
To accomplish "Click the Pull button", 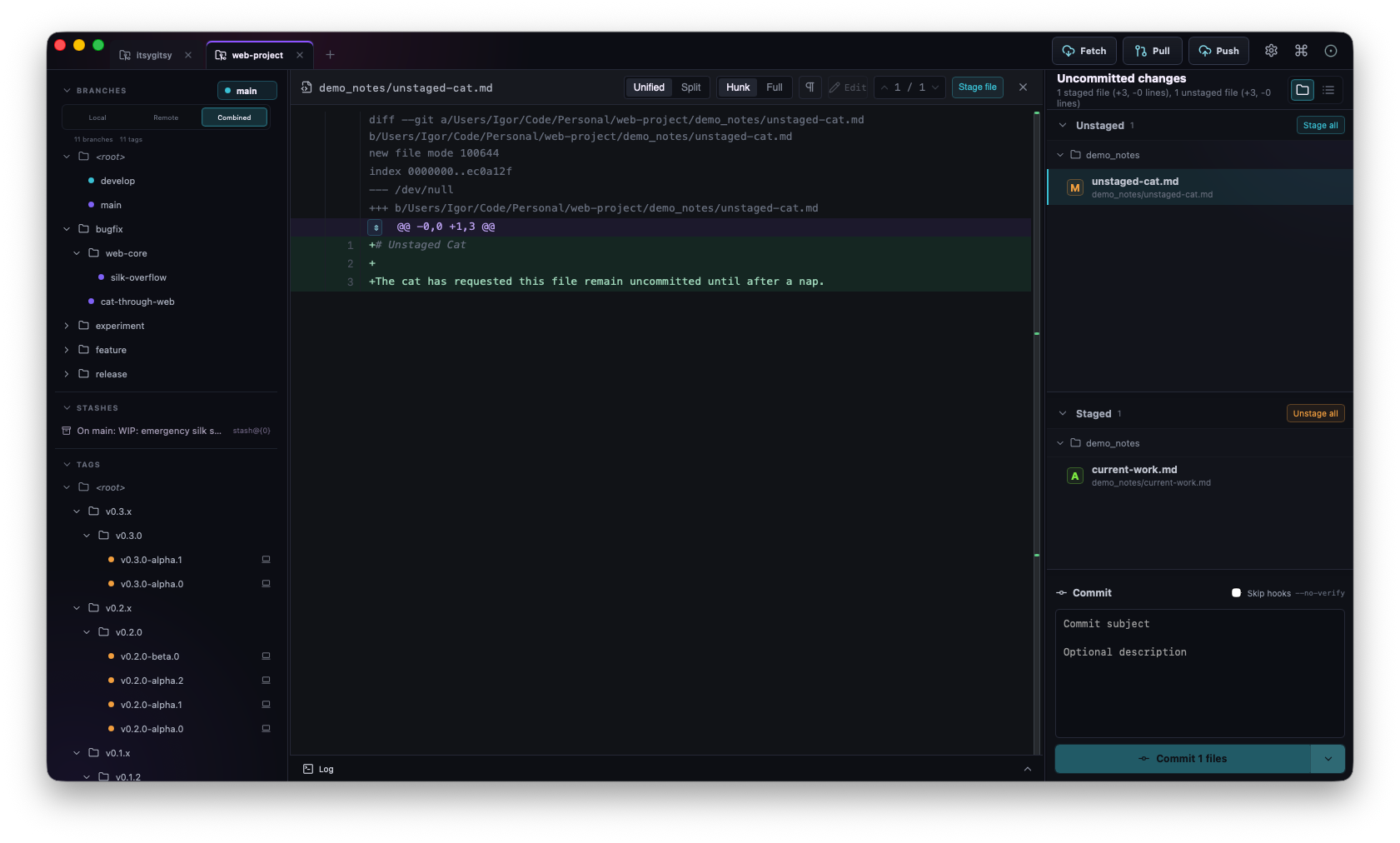I will 1153,51.
